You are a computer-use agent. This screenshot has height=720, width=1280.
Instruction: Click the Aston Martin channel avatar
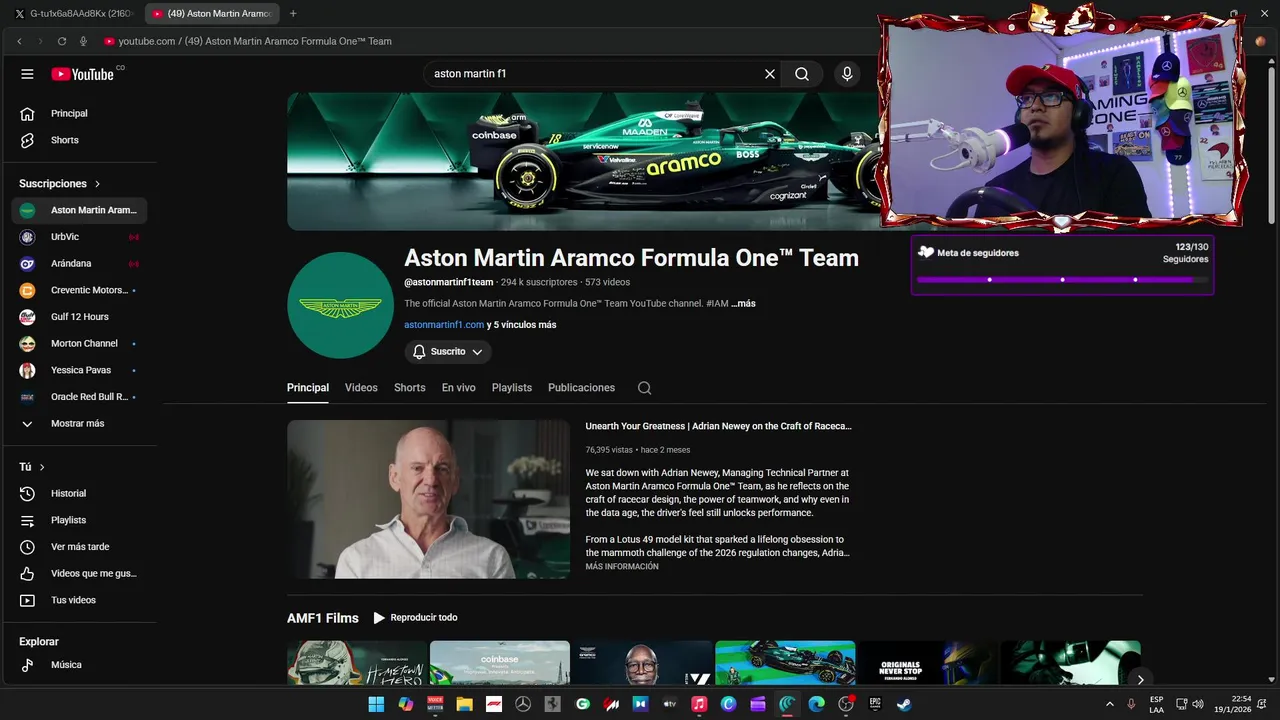coord(340,305)
